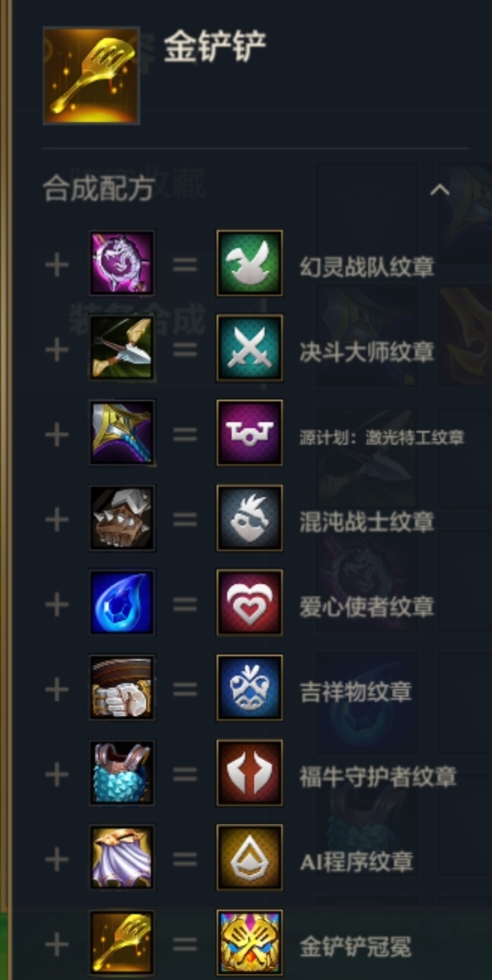The width and height of the screenshot is (492, 980).
Task: Select the giant's belt component icon
Action: tap(122, 688)
